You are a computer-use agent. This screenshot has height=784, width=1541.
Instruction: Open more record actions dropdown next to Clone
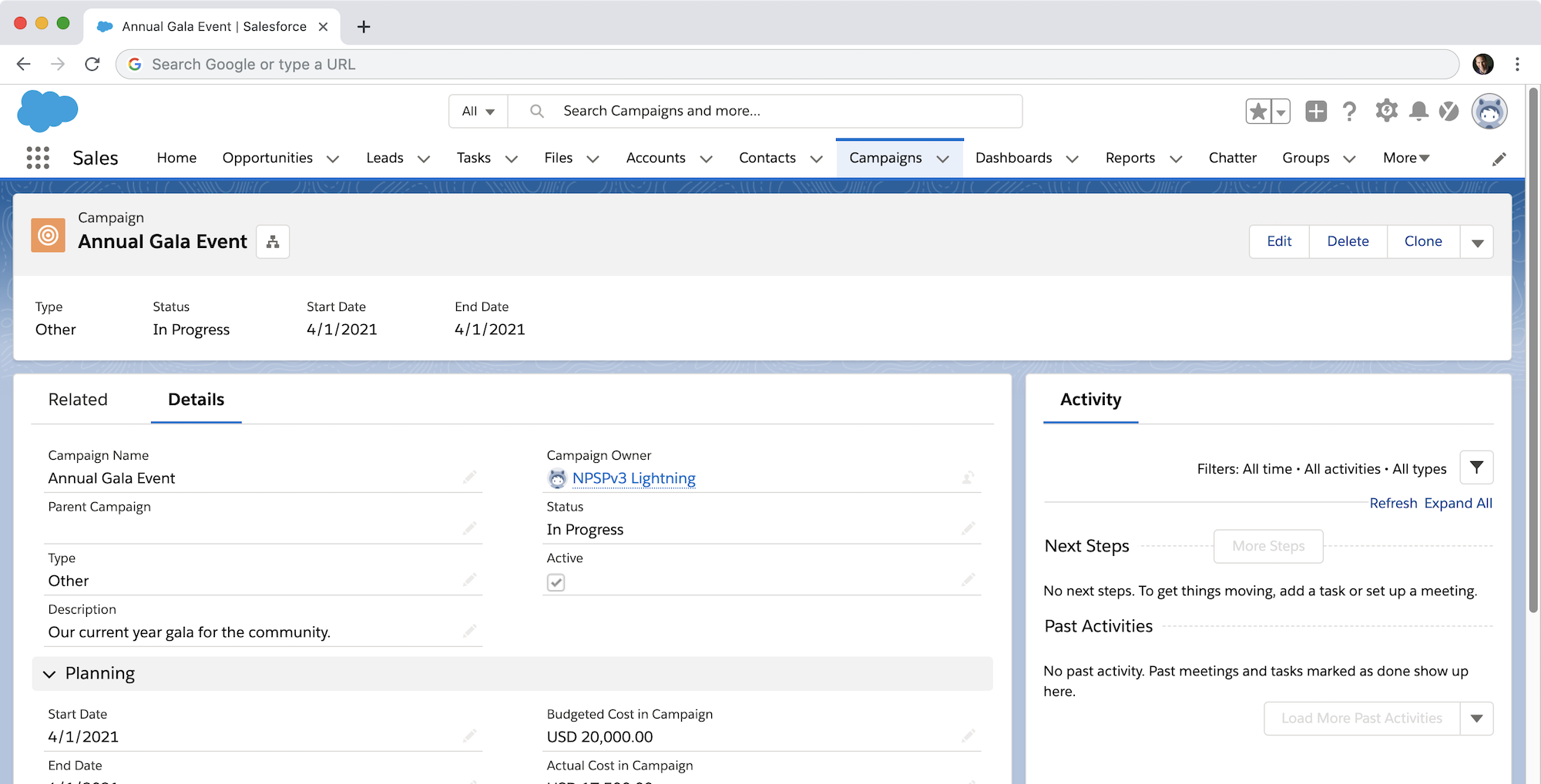(x=1477, y=242)
